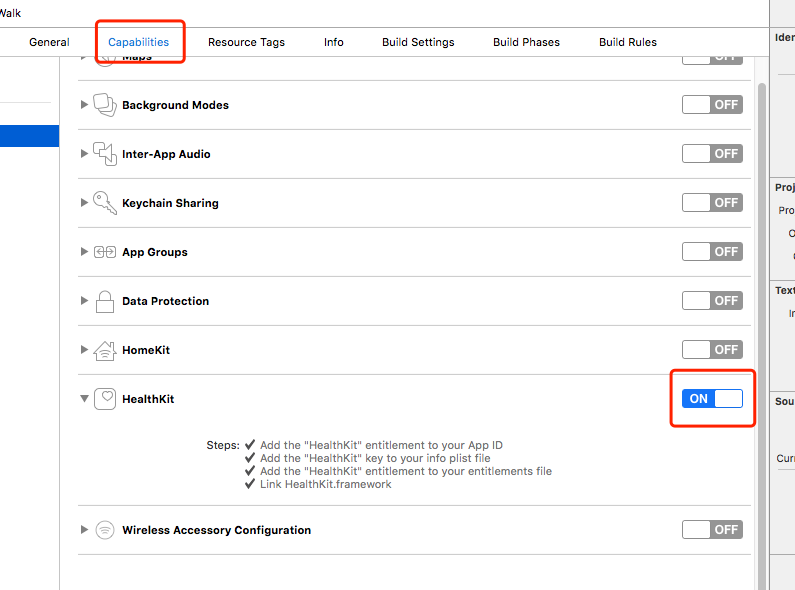Click the HealthKit heart icon
795x590 pixels.
pos(105,399)
